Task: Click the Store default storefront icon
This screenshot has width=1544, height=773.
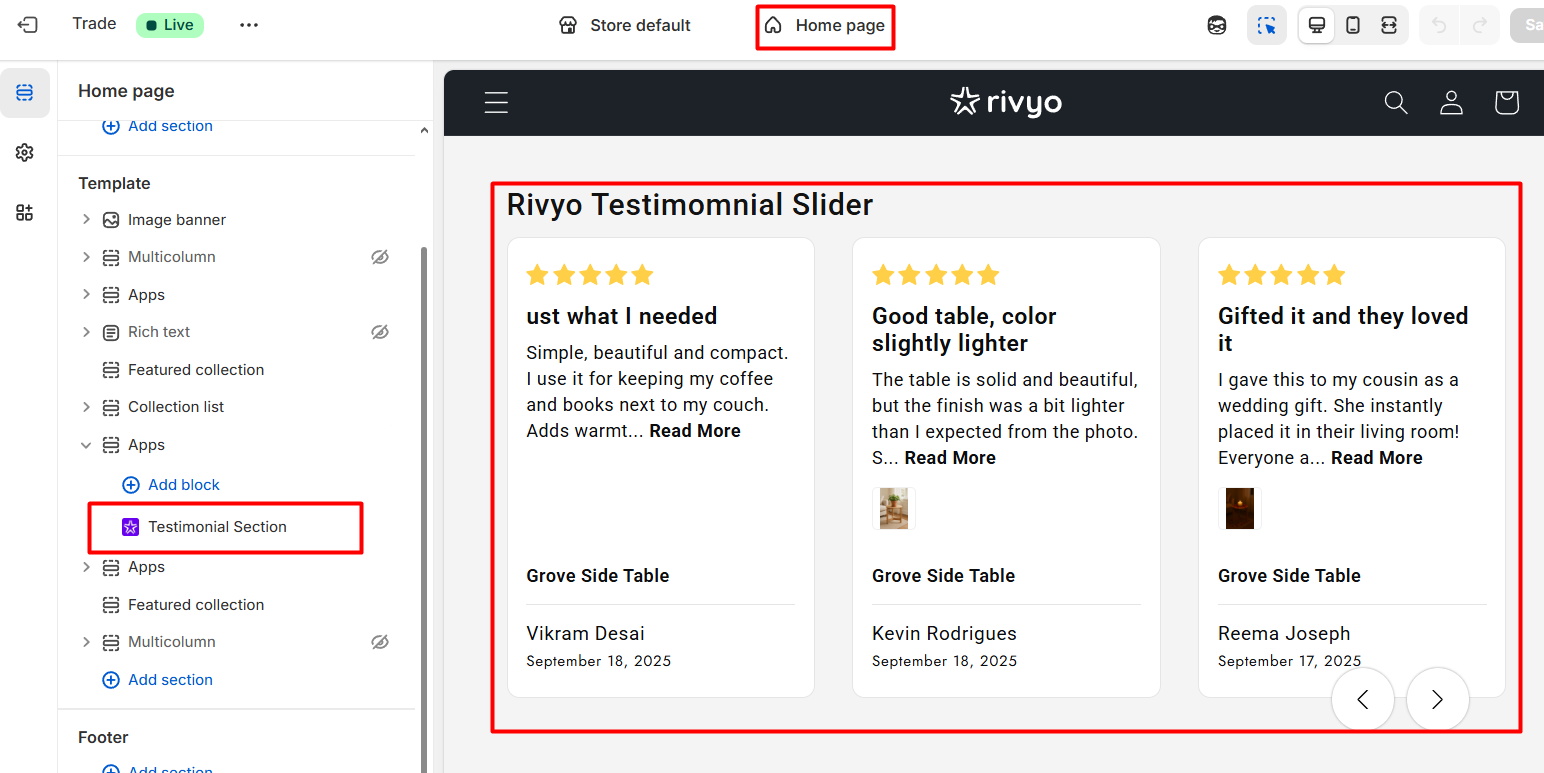Action: click(x=568, y=25)
